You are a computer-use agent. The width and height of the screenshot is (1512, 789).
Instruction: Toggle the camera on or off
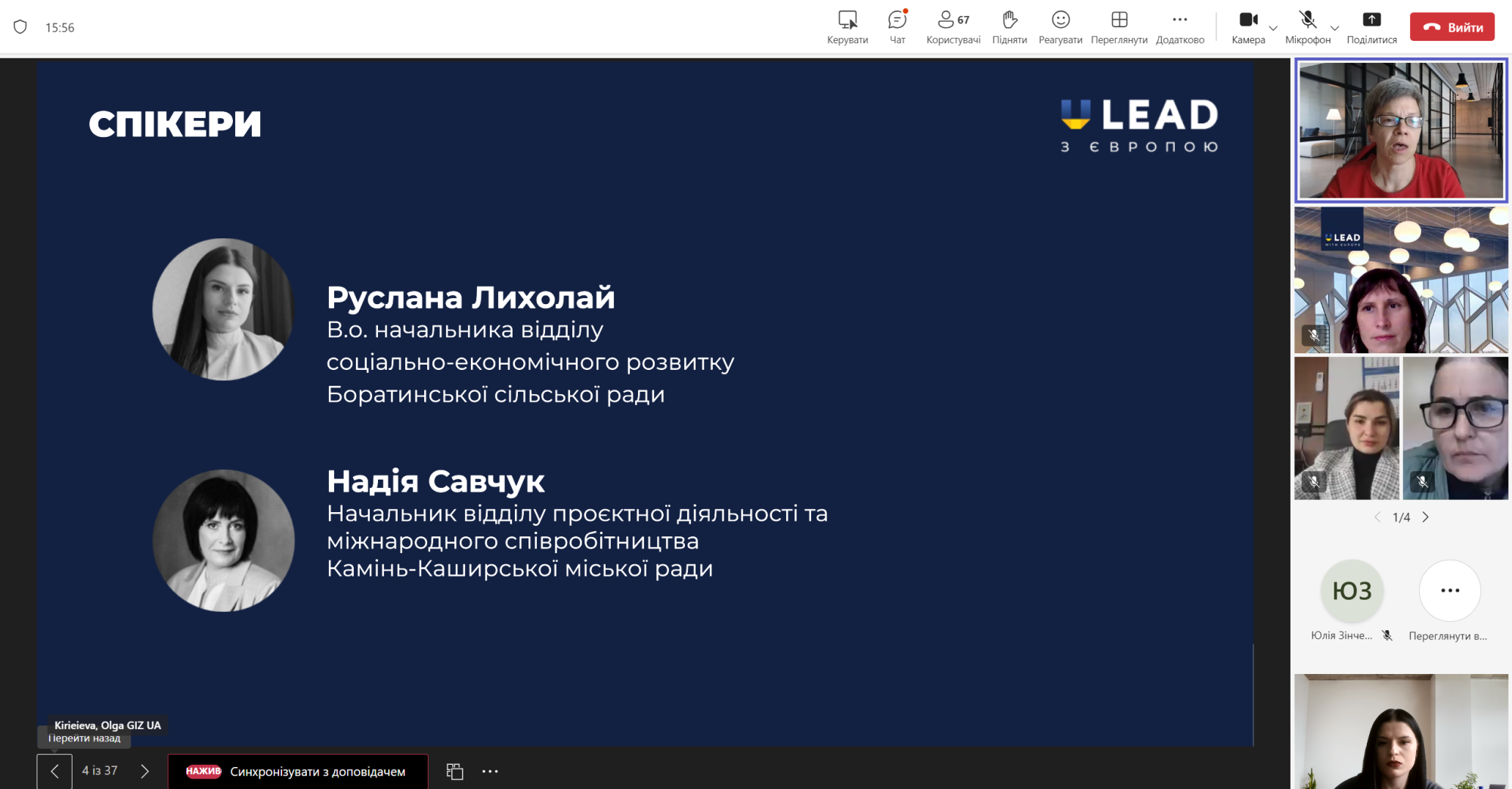1247,26
